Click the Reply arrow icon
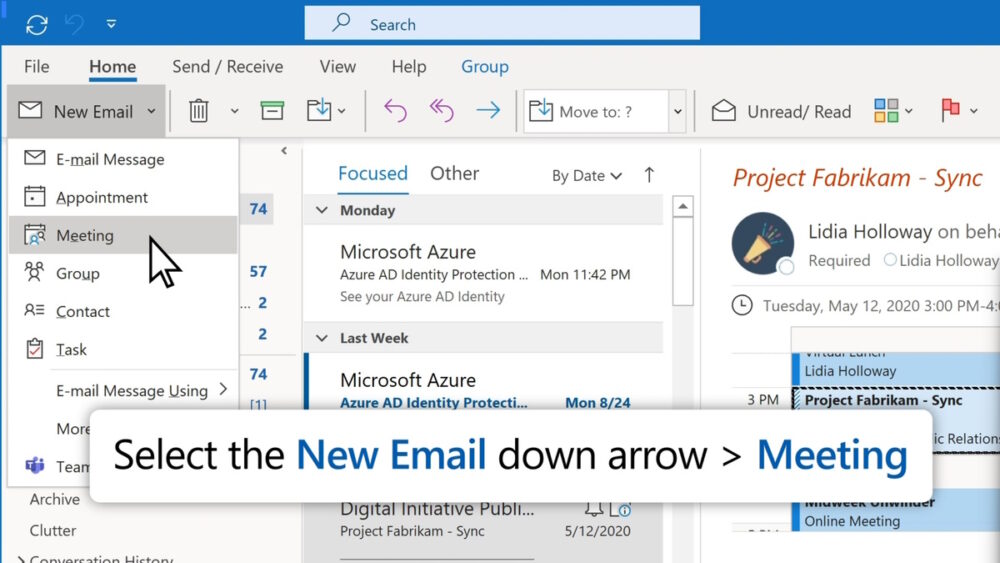 [x=395, y=110]
